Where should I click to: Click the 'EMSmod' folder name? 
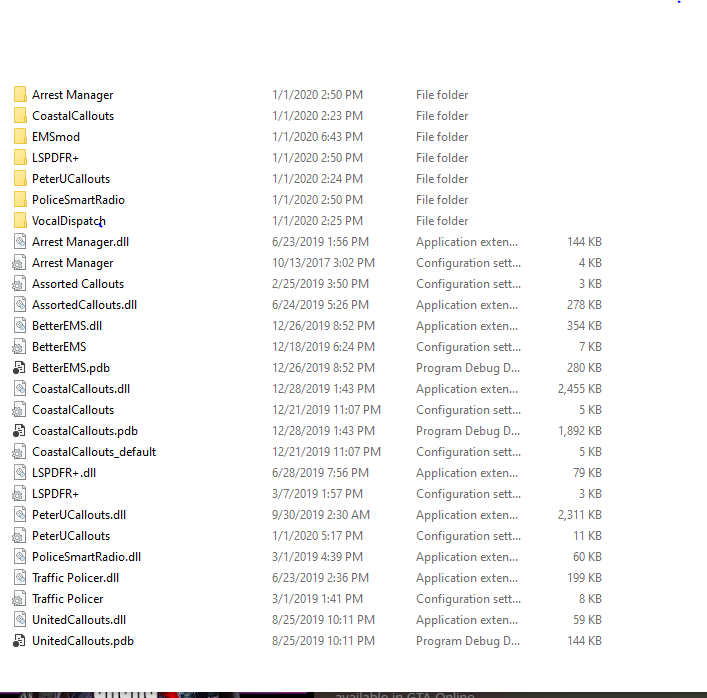click(56, 137)
